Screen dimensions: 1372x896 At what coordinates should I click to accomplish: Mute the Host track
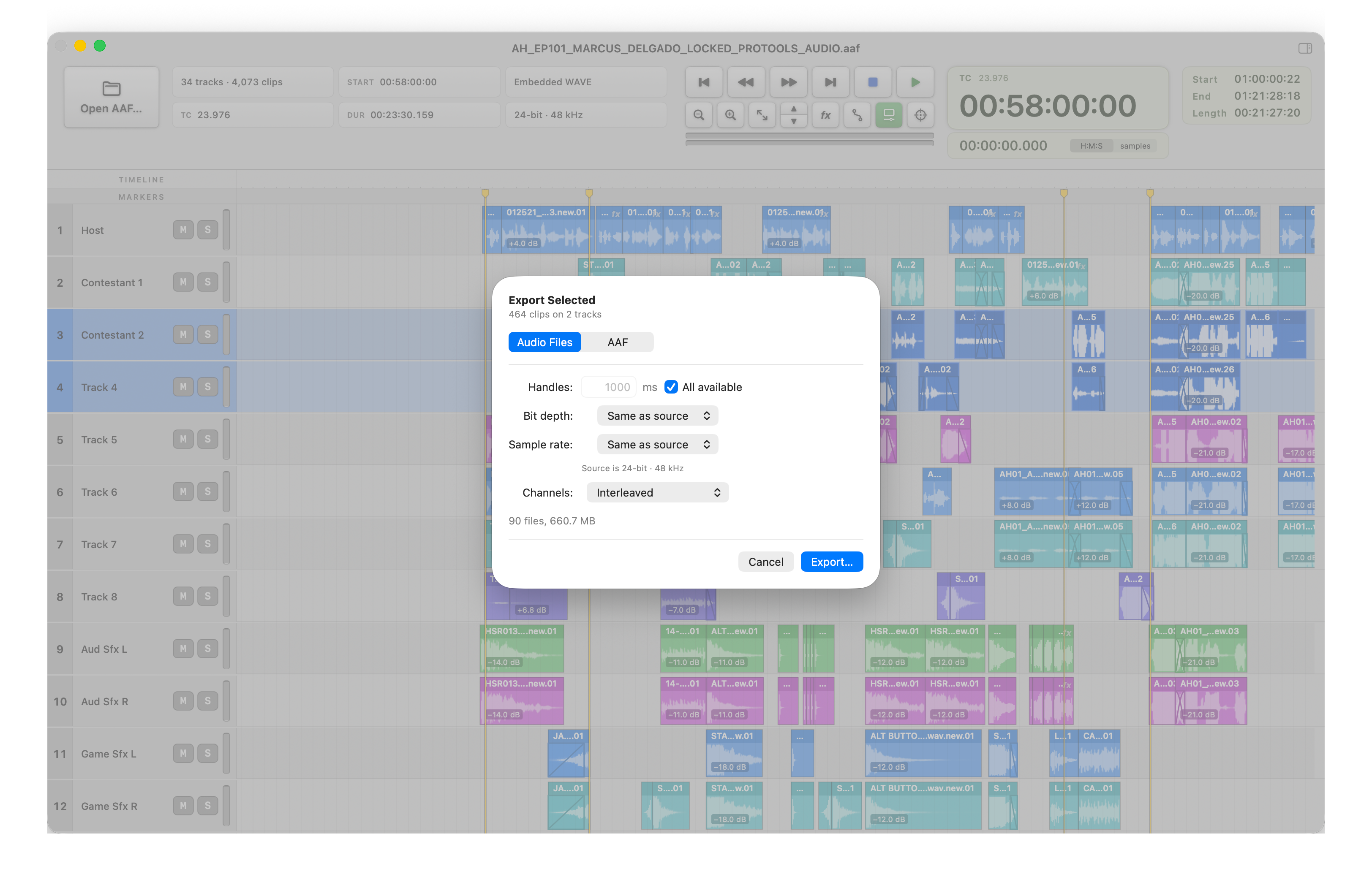tap(183, 230)
